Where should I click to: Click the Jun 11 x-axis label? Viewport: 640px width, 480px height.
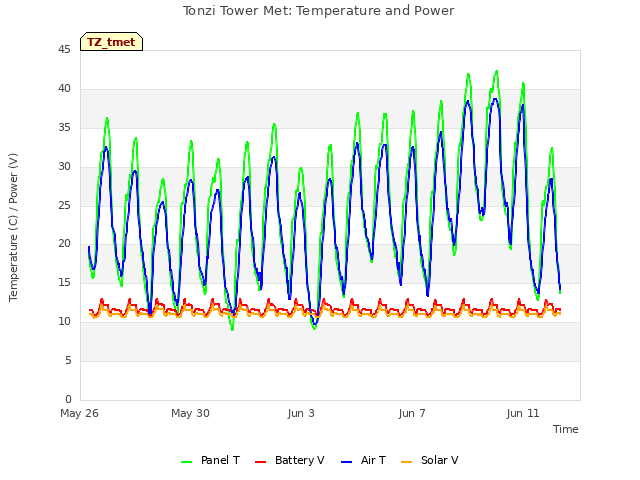point(523,413)
